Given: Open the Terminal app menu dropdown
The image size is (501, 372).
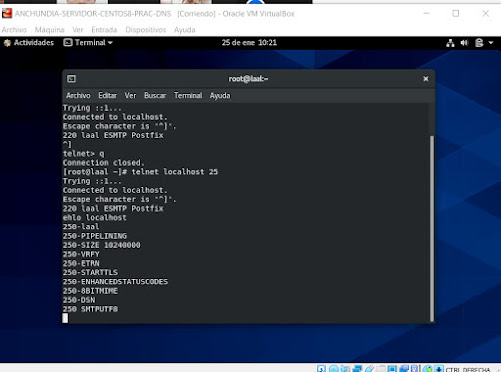Looking at the screenshot, I should click(88, 43).
